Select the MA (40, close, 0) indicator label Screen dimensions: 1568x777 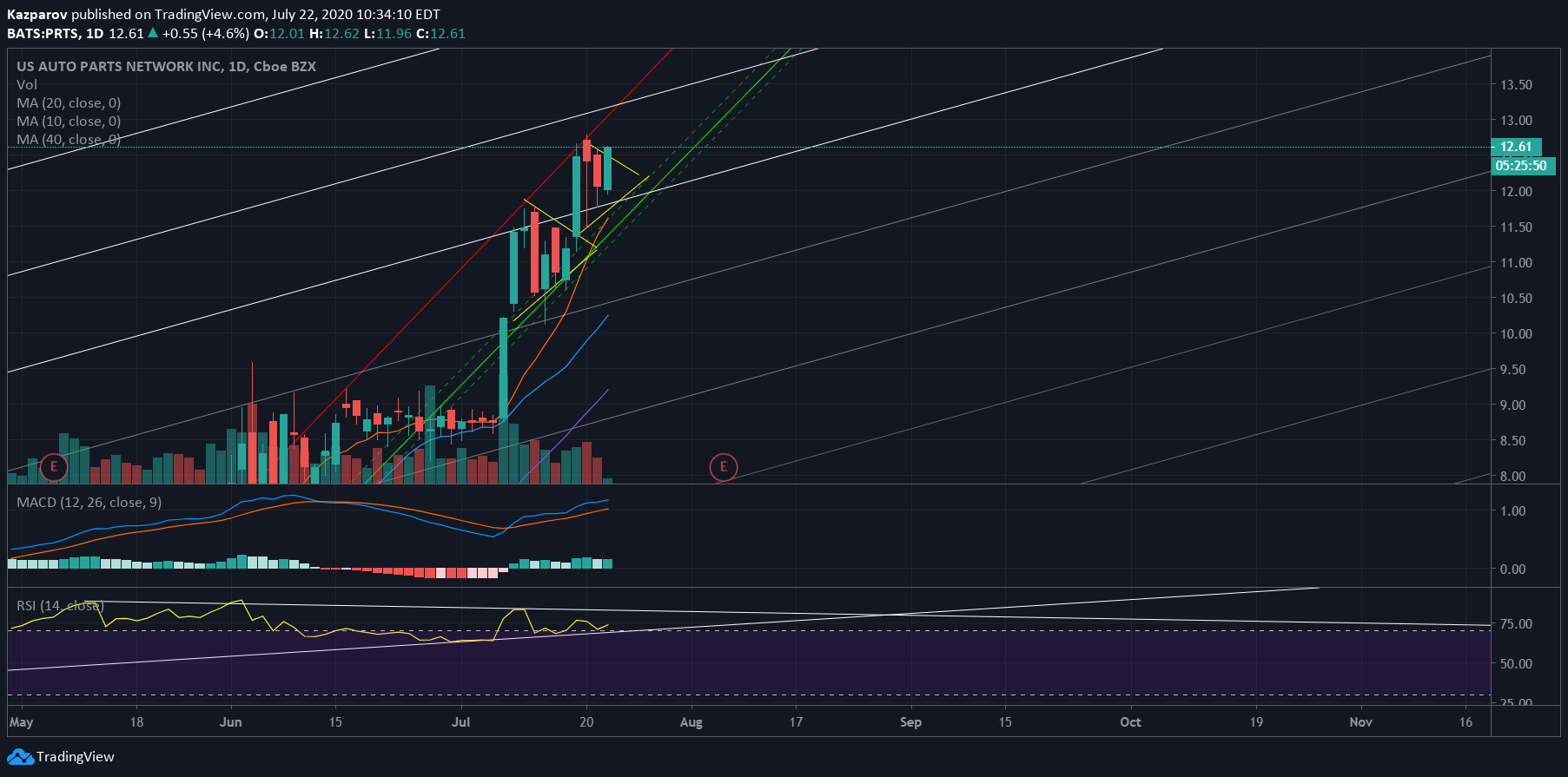pyautogui.click(x=69, y=140)
